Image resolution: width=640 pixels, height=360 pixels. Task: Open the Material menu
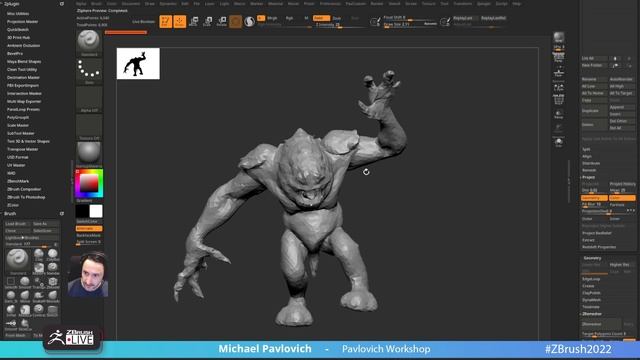(x=275, y=4)
